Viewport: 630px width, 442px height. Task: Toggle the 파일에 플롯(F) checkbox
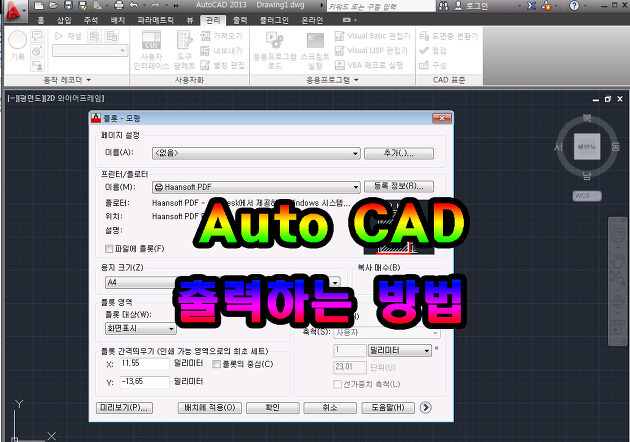[x=108, y=249]
